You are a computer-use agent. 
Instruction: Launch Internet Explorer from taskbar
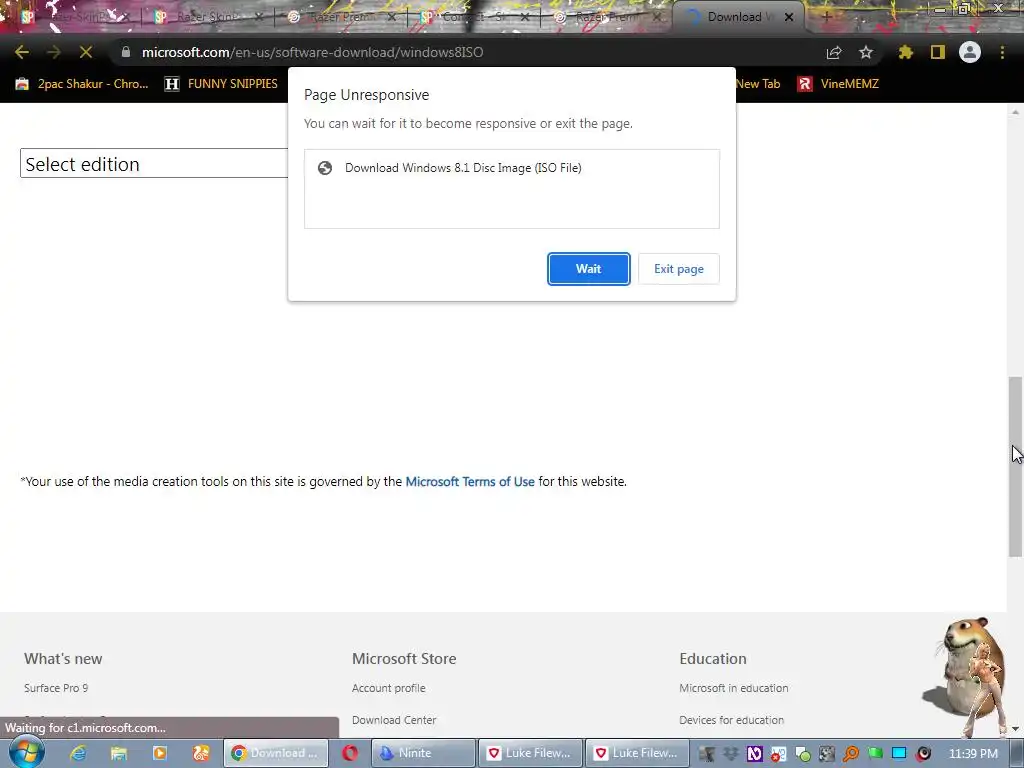(x=78, y=753)
